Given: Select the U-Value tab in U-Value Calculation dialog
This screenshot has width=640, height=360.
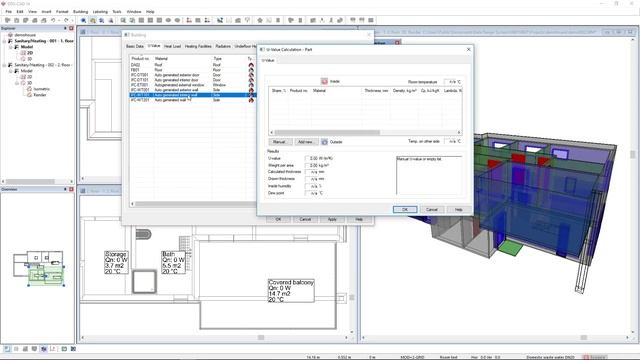Looking at the screenshot, I should point(268,60).
